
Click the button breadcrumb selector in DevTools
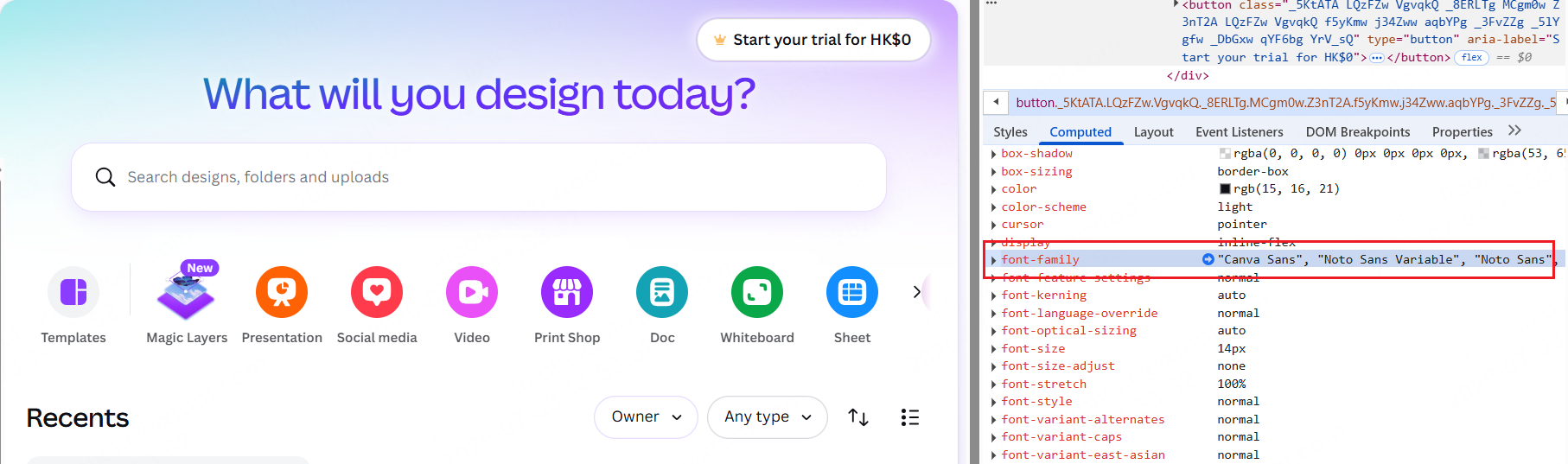[x=1285, y=102]
